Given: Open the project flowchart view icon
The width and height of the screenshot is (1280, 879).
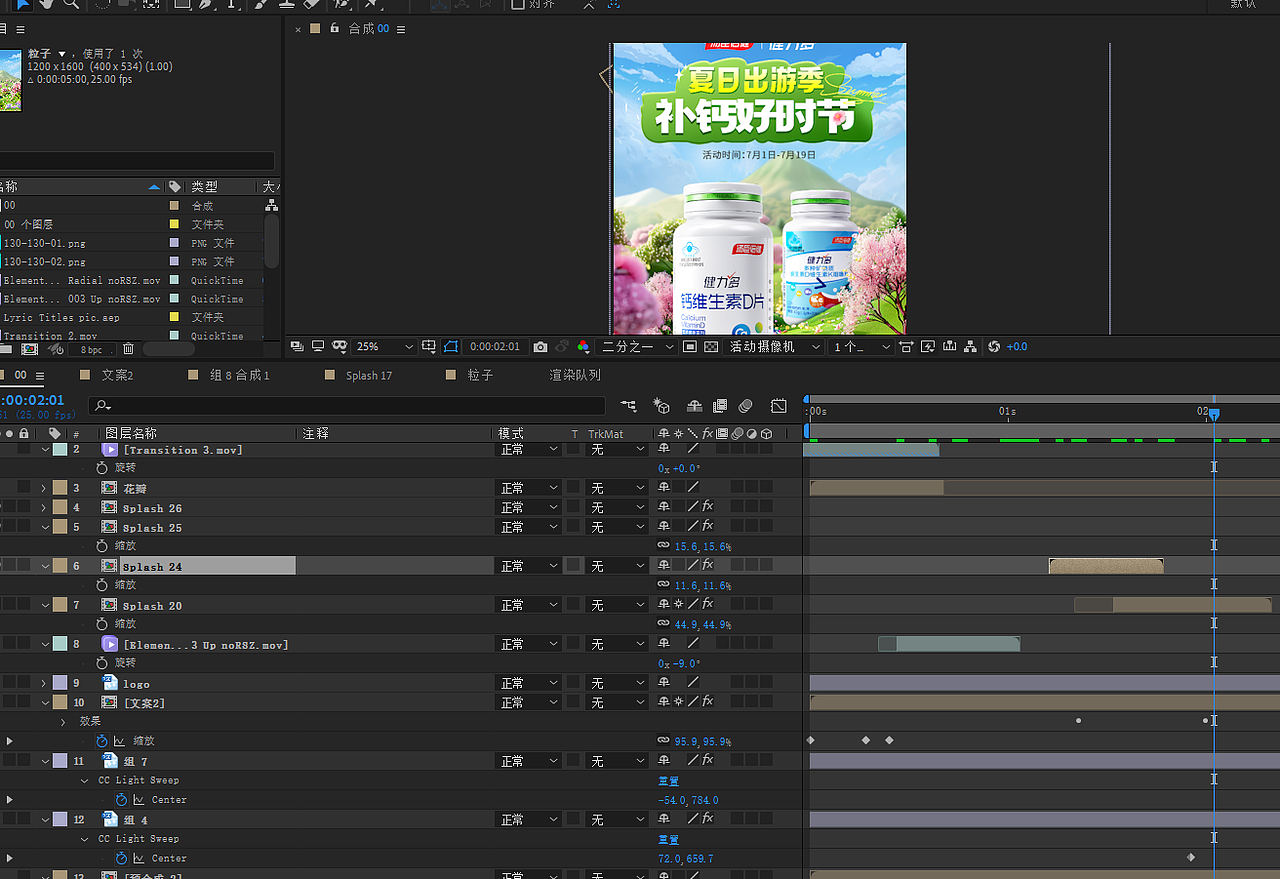Looking at the screenshot, I should (x=271, y=205).
